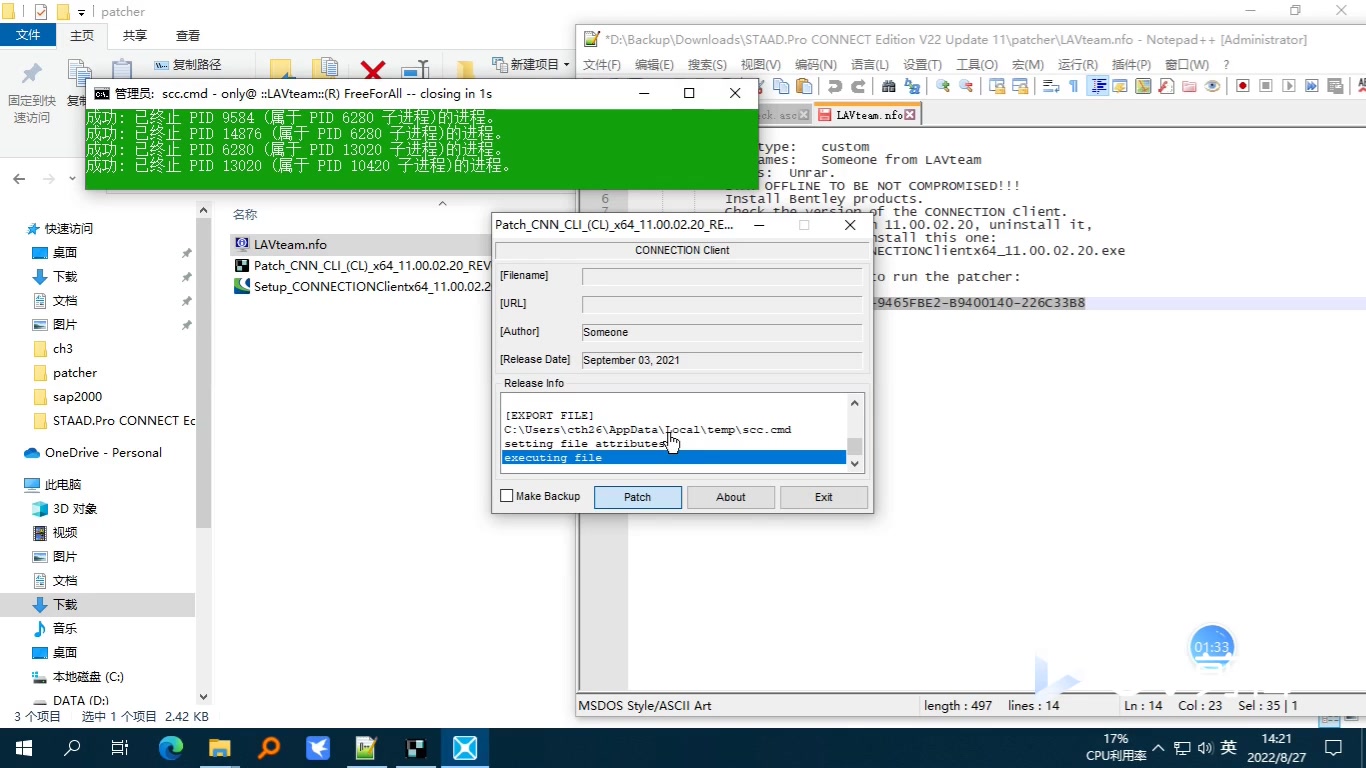The width and height of the screenshot is (1366, 768).
Task: Open Function List panel icon
Action: [x=1165, y=86]
